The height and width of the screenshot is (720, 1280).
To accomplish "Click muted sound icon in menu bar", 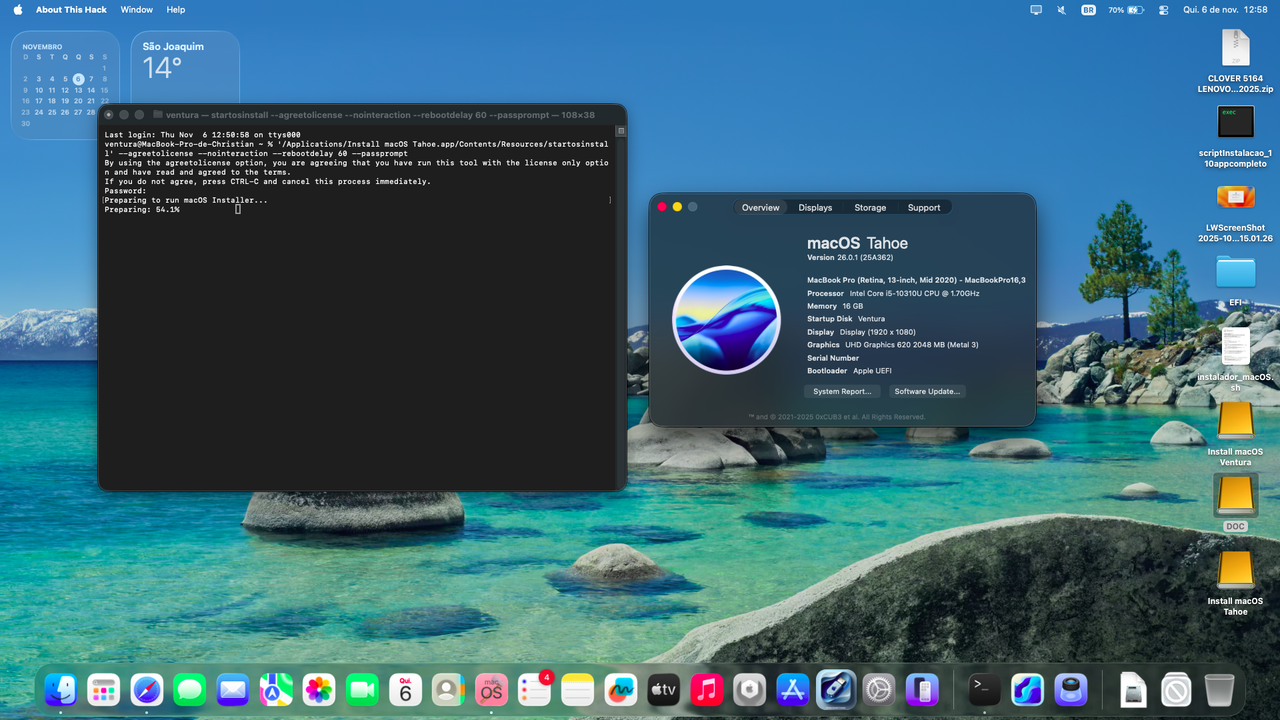I will 1063,9.
